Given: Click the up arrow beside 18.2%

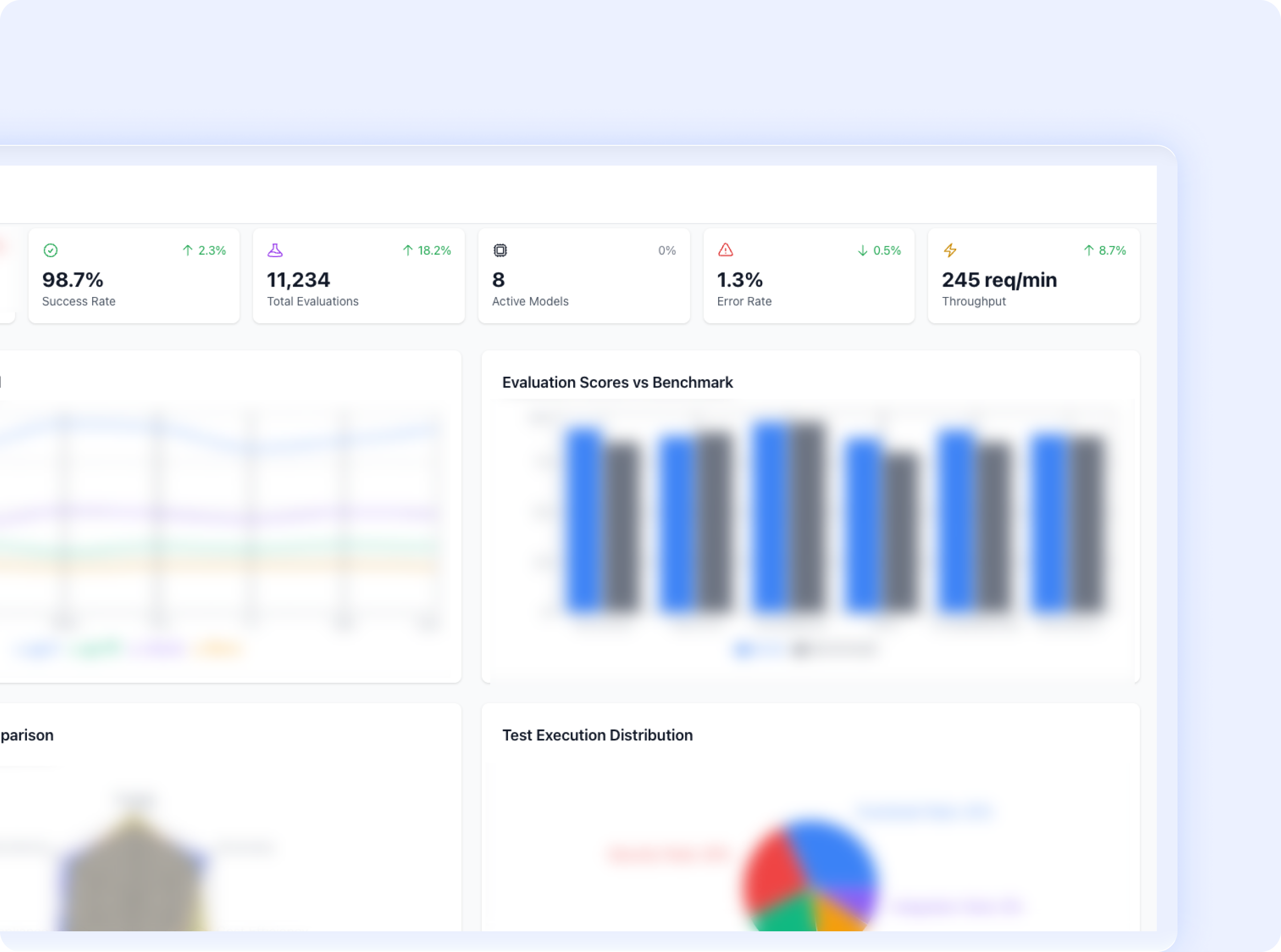Looking at the screenshot, I should (x=407, y=250).
